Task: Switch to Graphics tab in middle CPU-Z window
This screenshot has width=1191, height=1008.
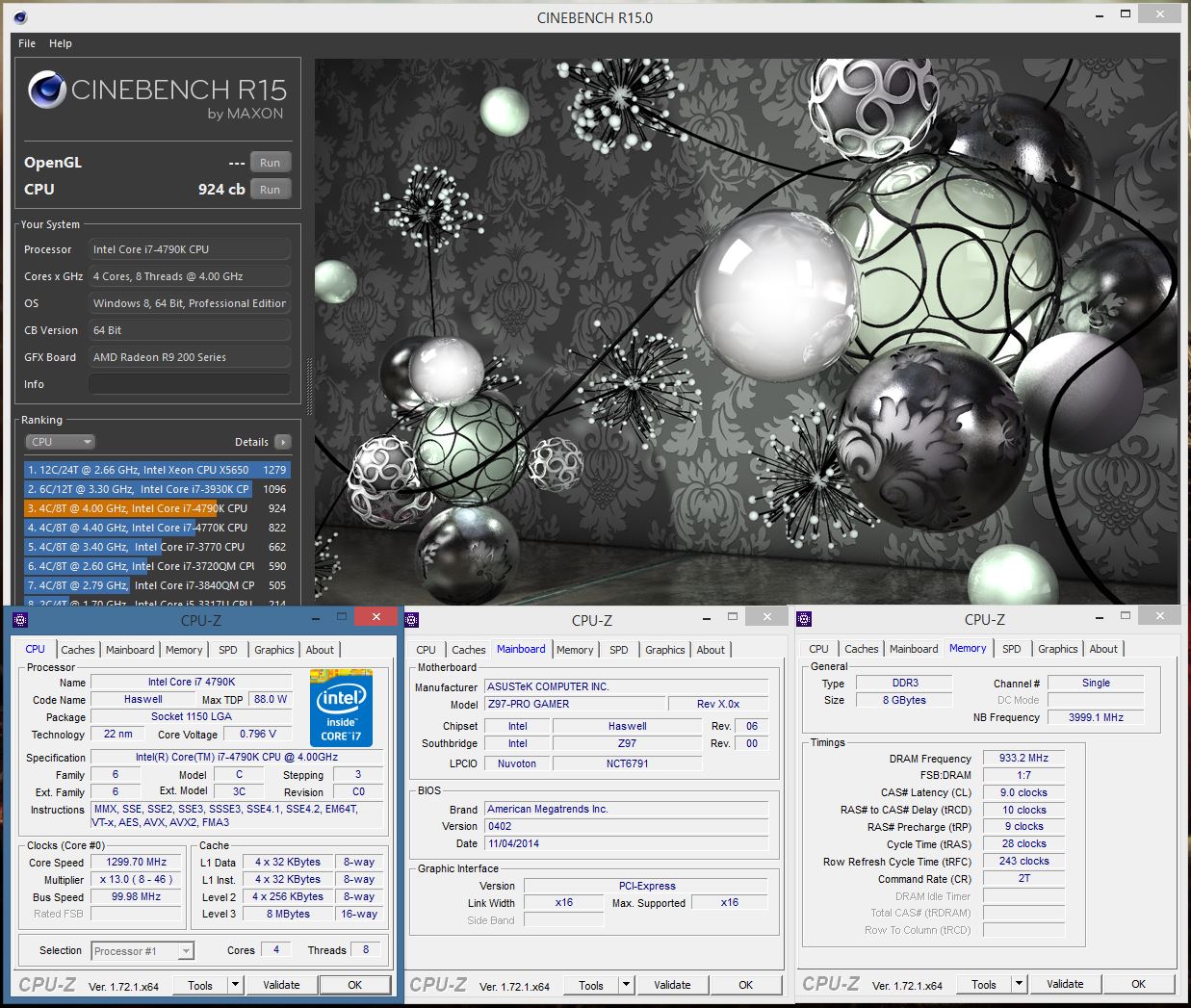Action: pyautogui.click(x=665, y=650)
